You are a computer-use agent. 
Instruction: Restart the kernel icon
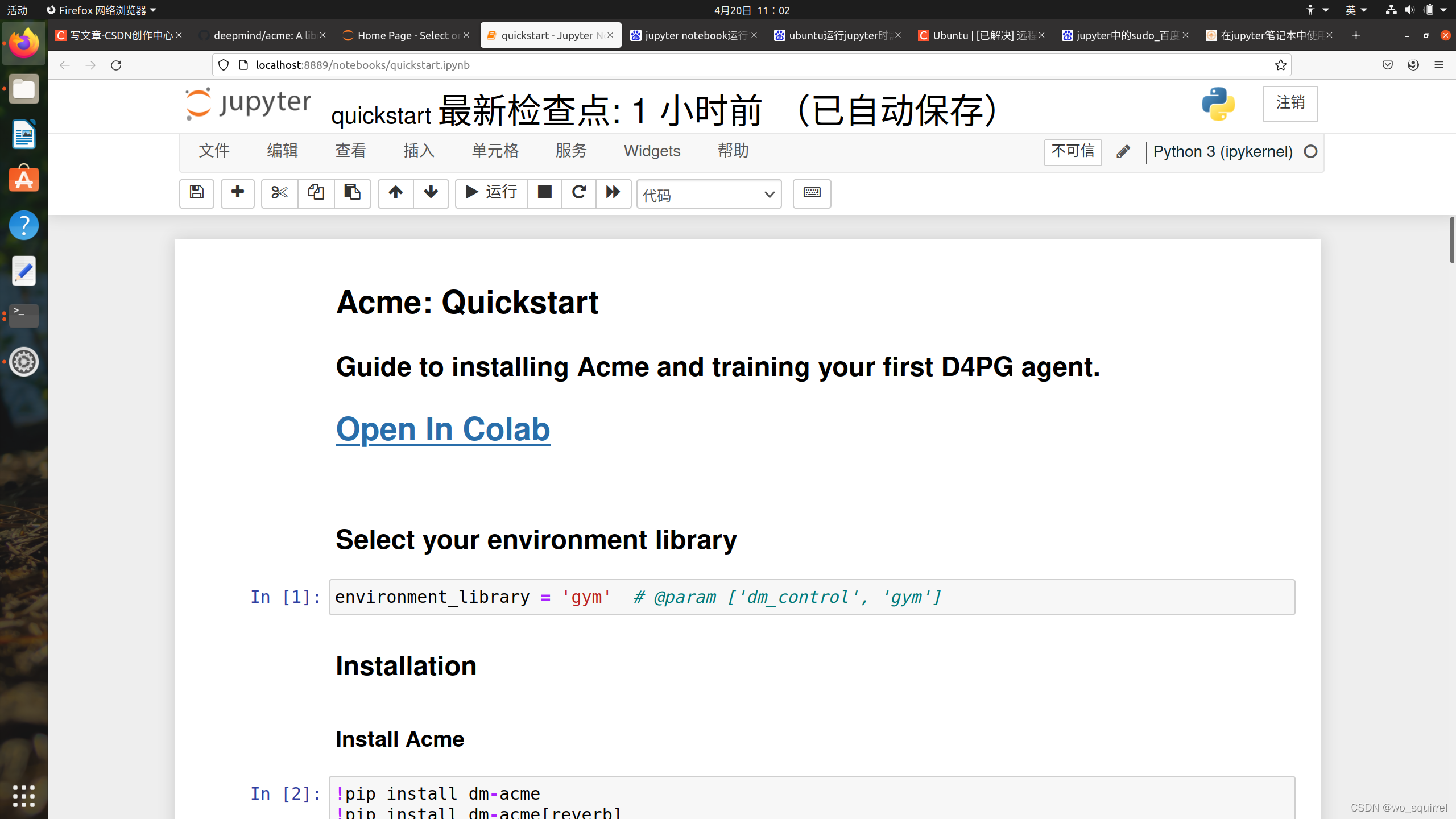click(579, 193)
